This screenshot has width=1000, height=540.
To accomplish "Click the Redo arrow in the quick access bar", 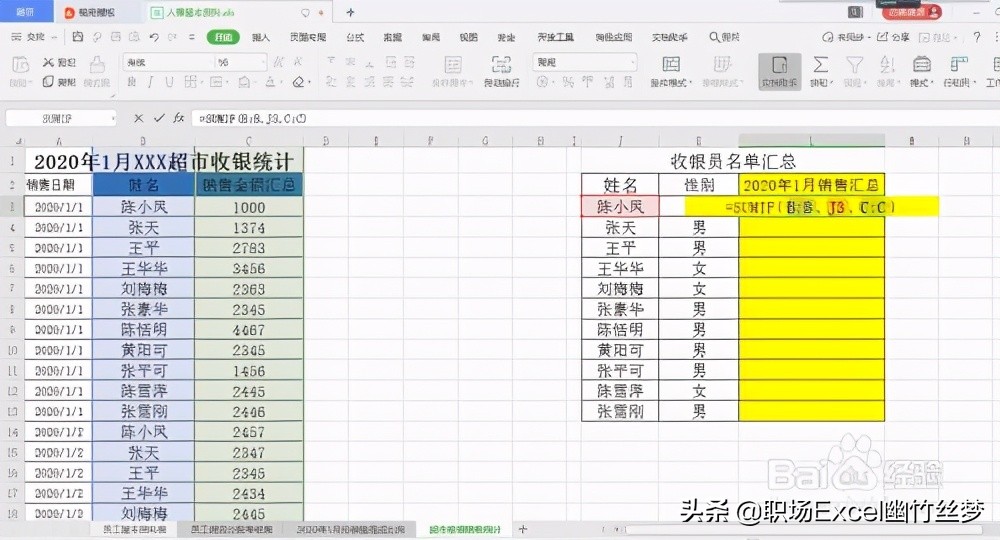I will [172, 38].
